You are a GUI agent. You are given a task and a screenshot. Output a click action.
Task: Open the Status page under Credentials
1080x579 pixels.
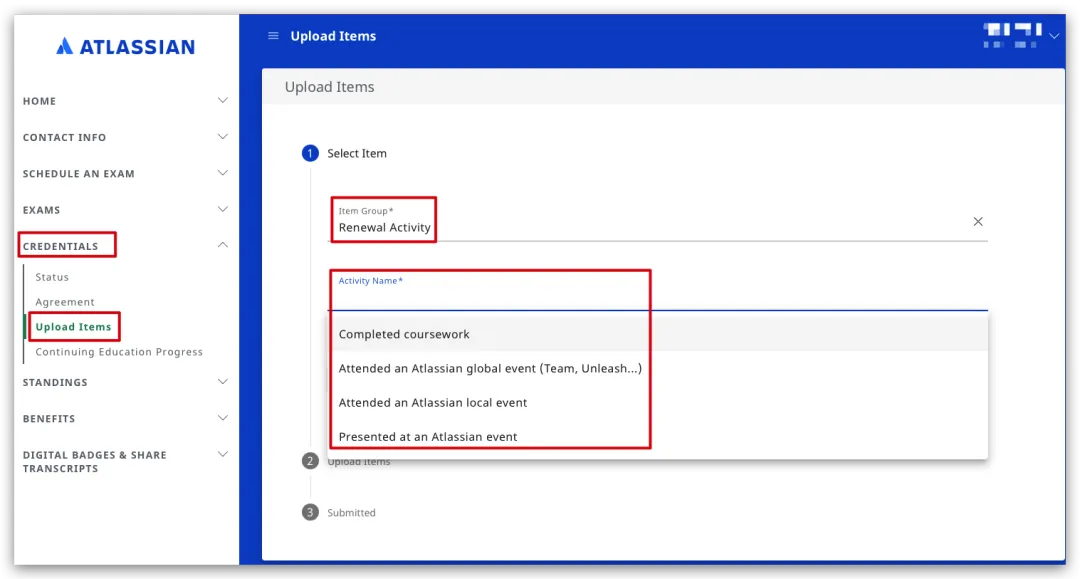(x=52, y=277)
